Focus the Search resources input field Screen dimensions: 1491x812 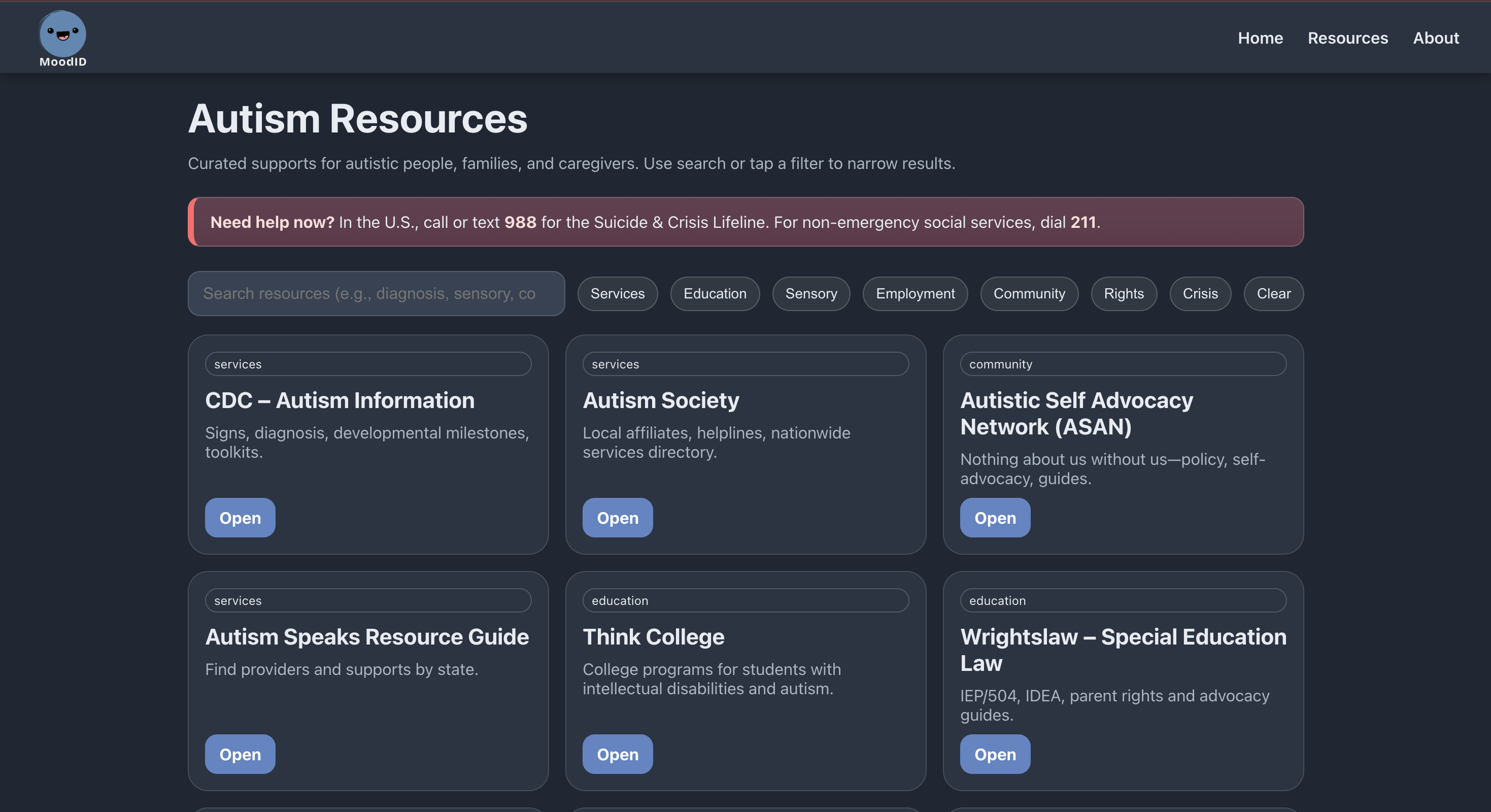click(376, 293)
